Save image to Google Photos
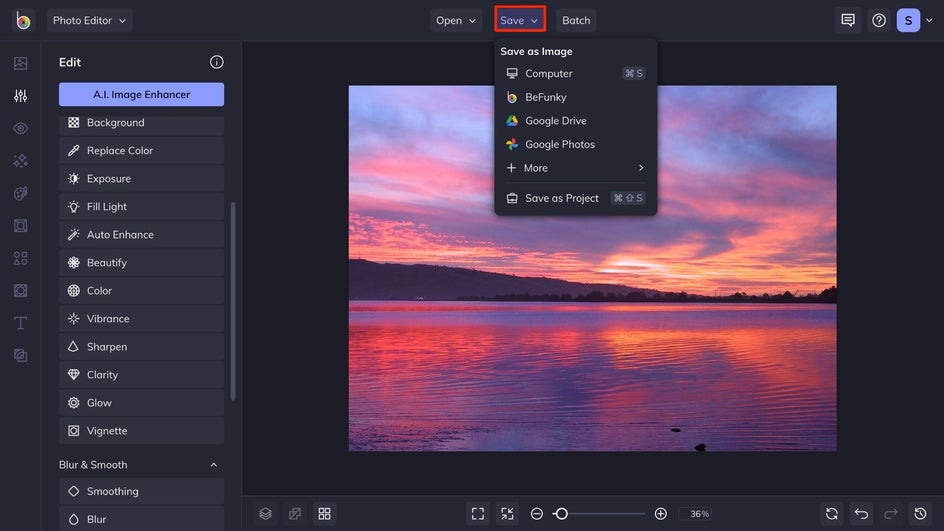This screenshot has width=944, height=531. click(576, 144)
